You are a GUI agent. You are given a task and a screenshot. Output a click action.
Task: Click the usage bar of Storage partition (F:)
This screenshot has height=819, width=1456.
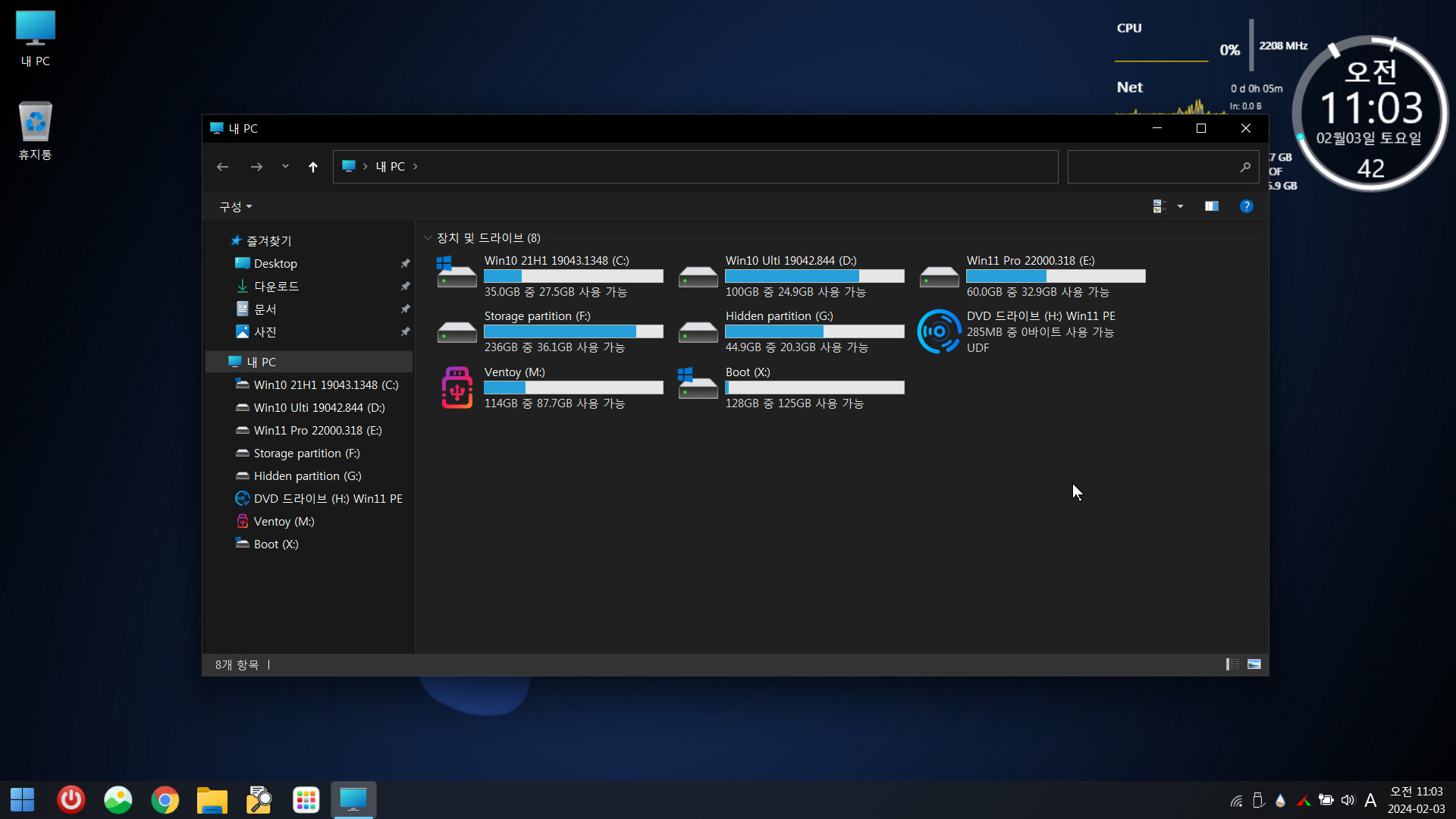573,331
